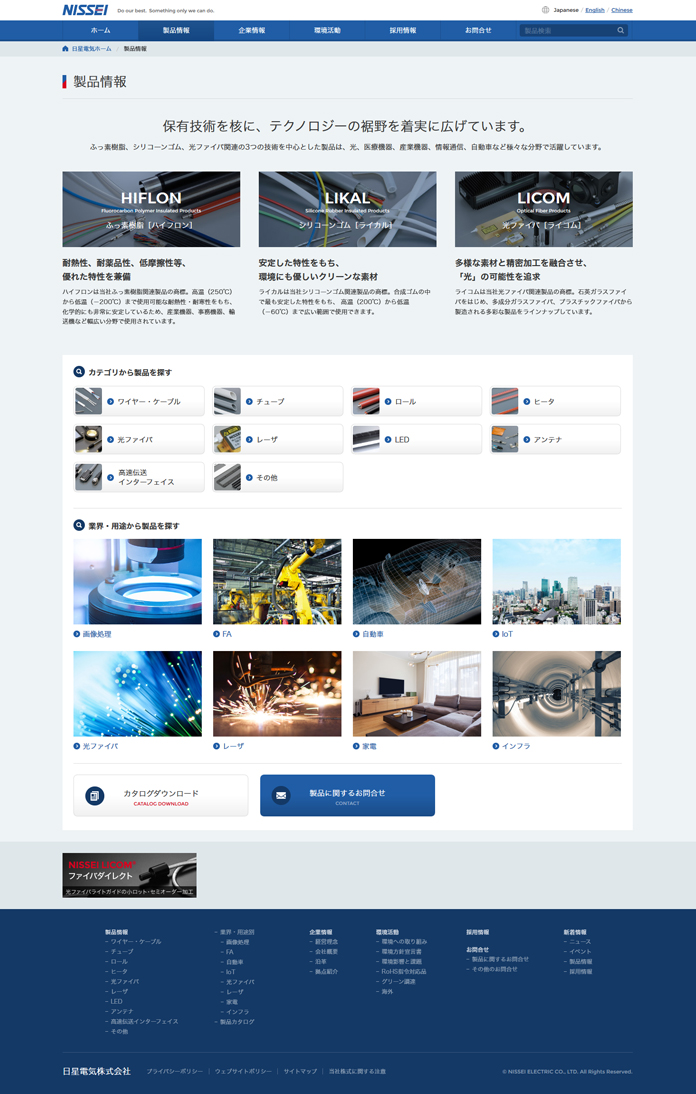Select お問合せ in the navigation bar
The image size is (696, 1094).
point(478,31)
